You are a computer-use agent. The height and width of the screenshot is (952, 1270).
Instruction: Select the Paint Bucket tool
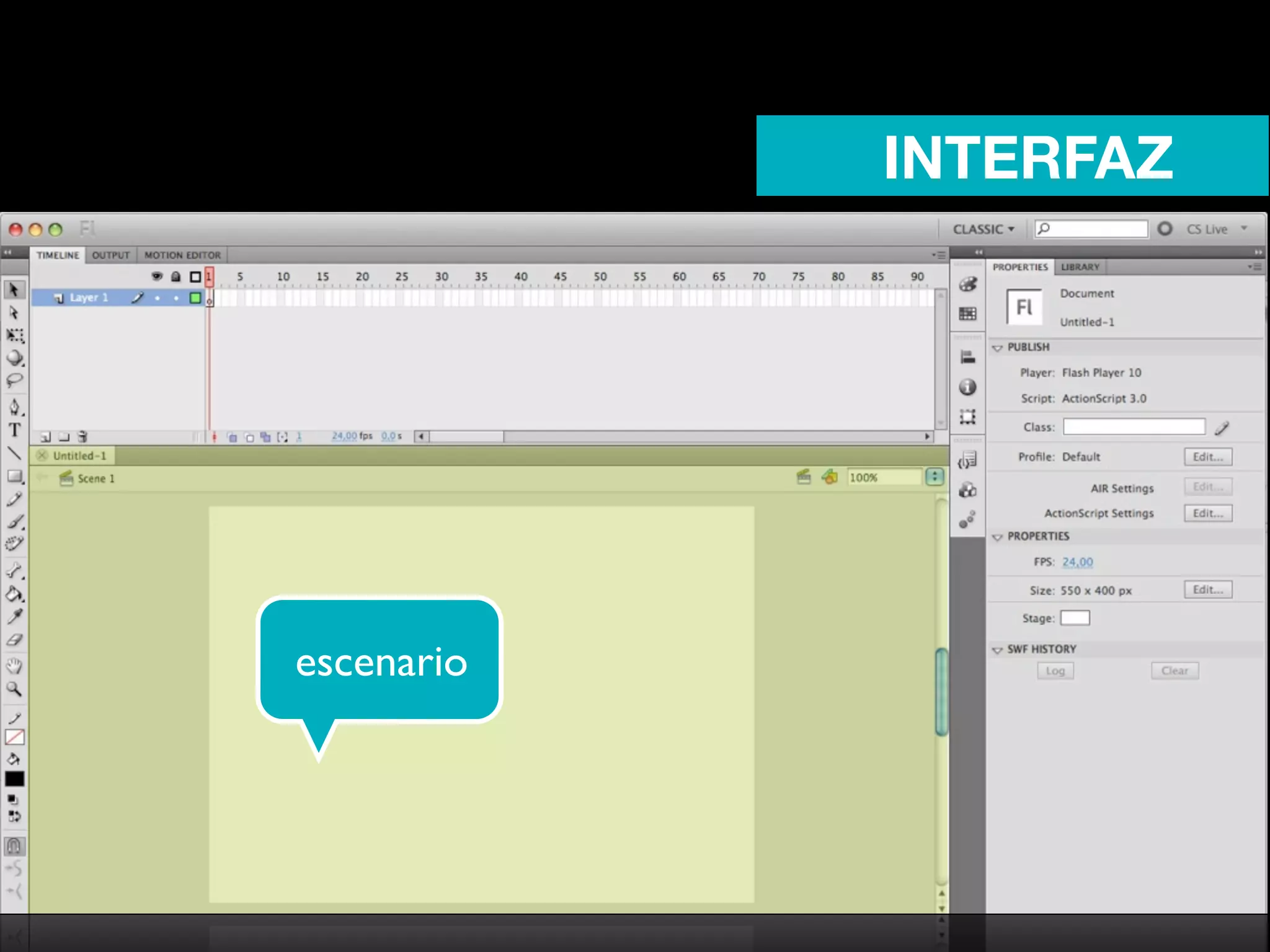point(14,594)
